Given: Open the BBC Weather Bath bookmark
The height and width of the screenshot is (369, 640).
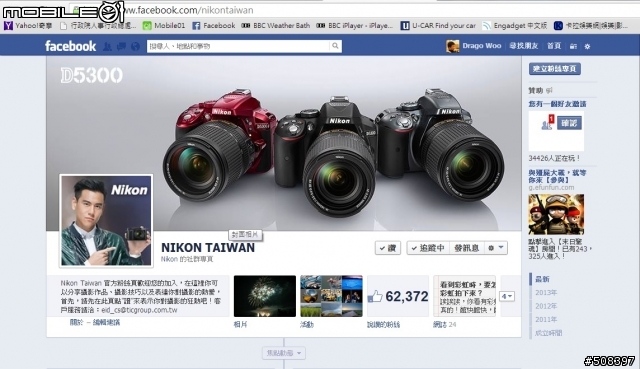Looking at the screenshot, I should 276,26.
